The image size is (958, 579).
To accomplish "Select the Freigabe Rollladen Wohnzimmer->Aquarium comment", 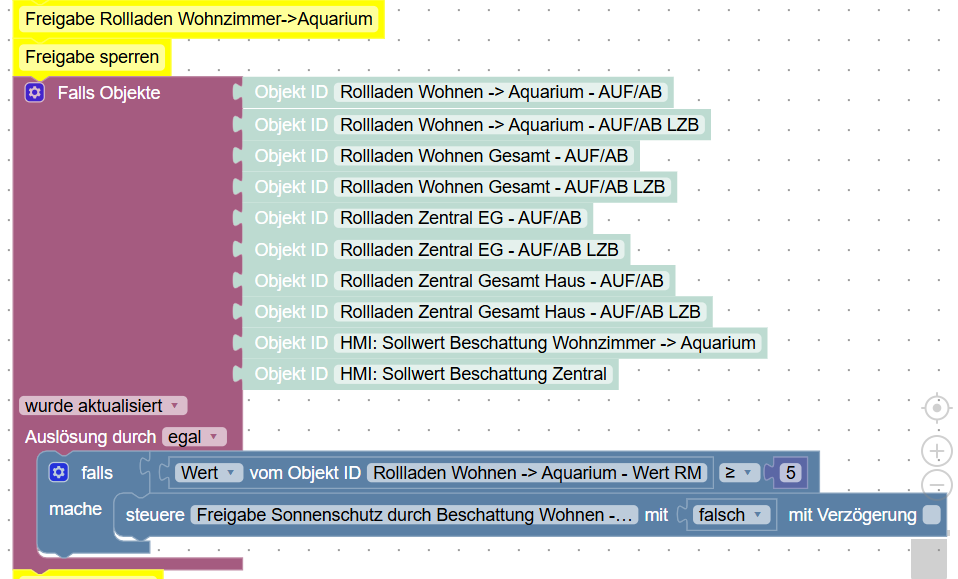I will point(199,19).
